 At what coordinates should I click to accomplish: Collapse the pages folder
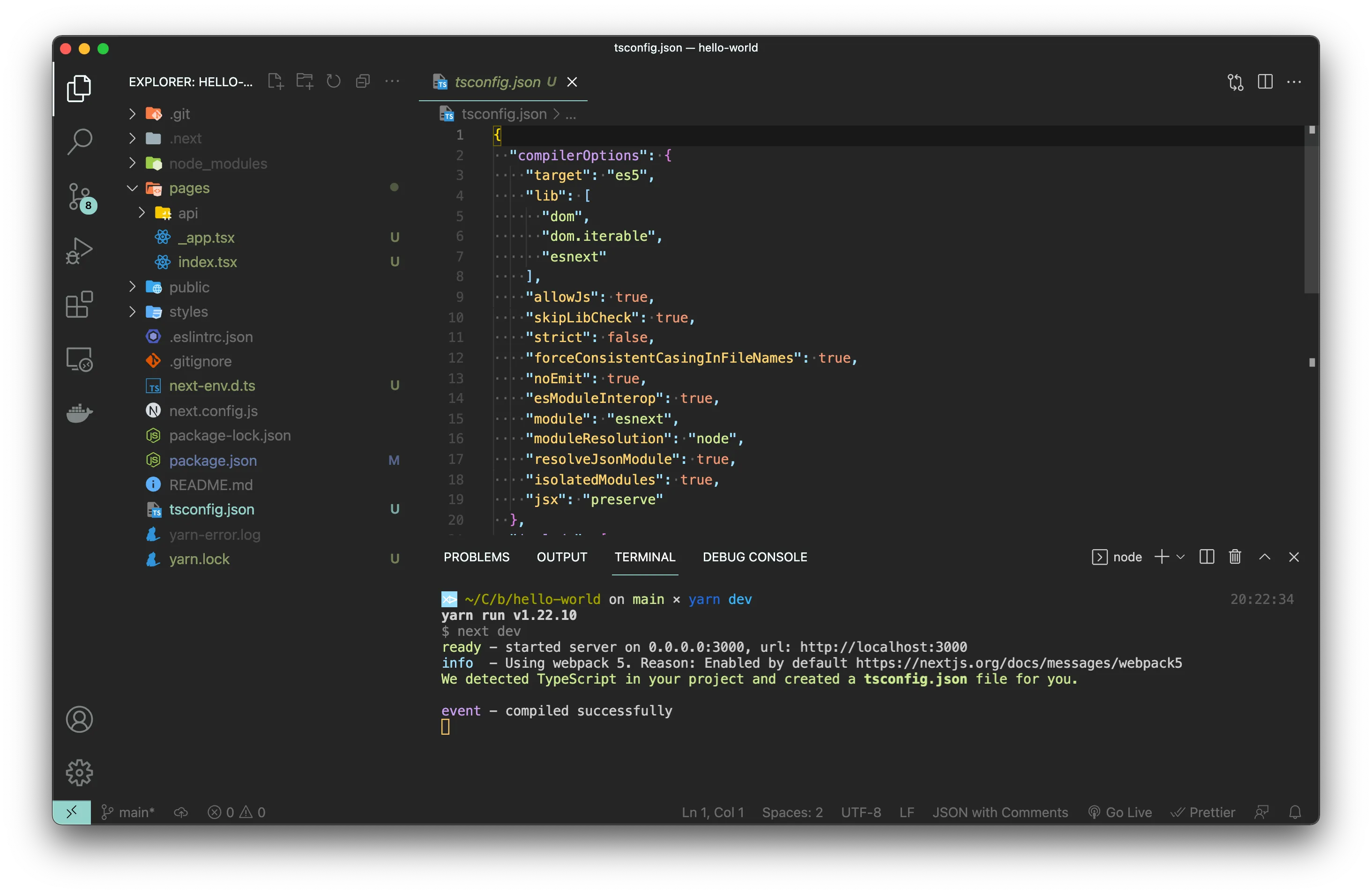(x=132, y=188)
